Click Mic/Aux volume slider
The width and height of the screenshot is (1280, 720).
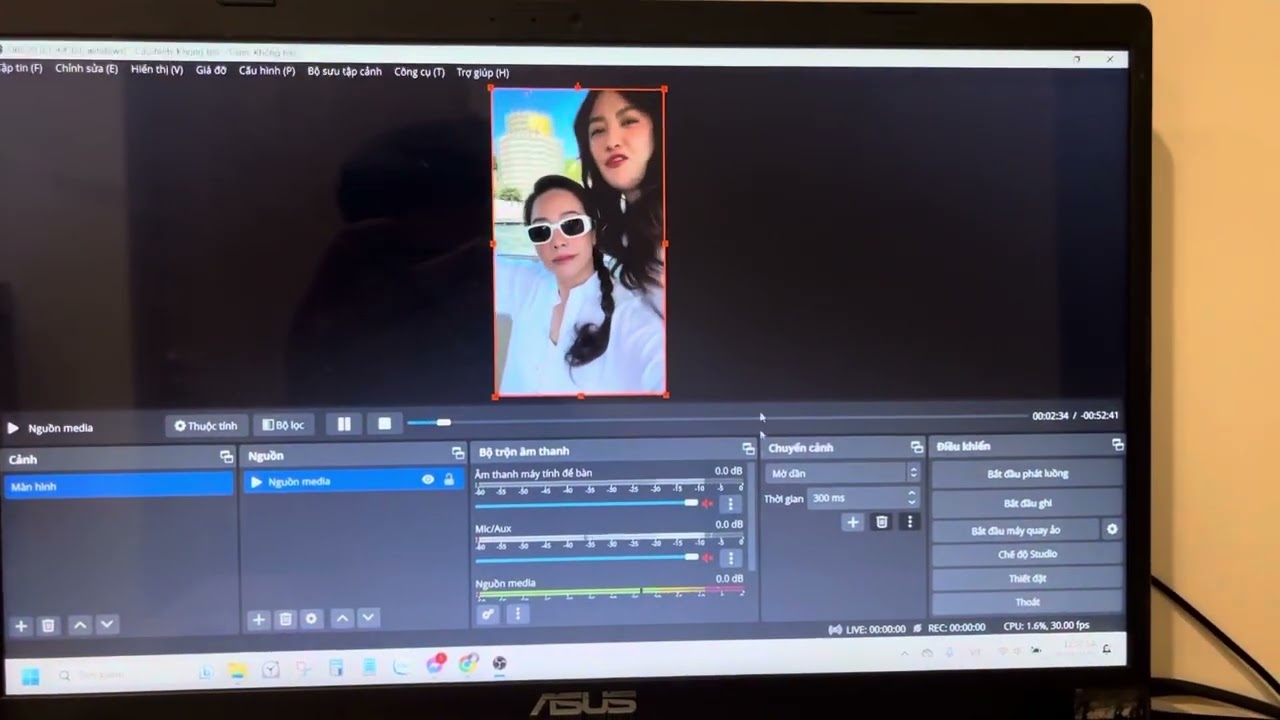point(588,557)
